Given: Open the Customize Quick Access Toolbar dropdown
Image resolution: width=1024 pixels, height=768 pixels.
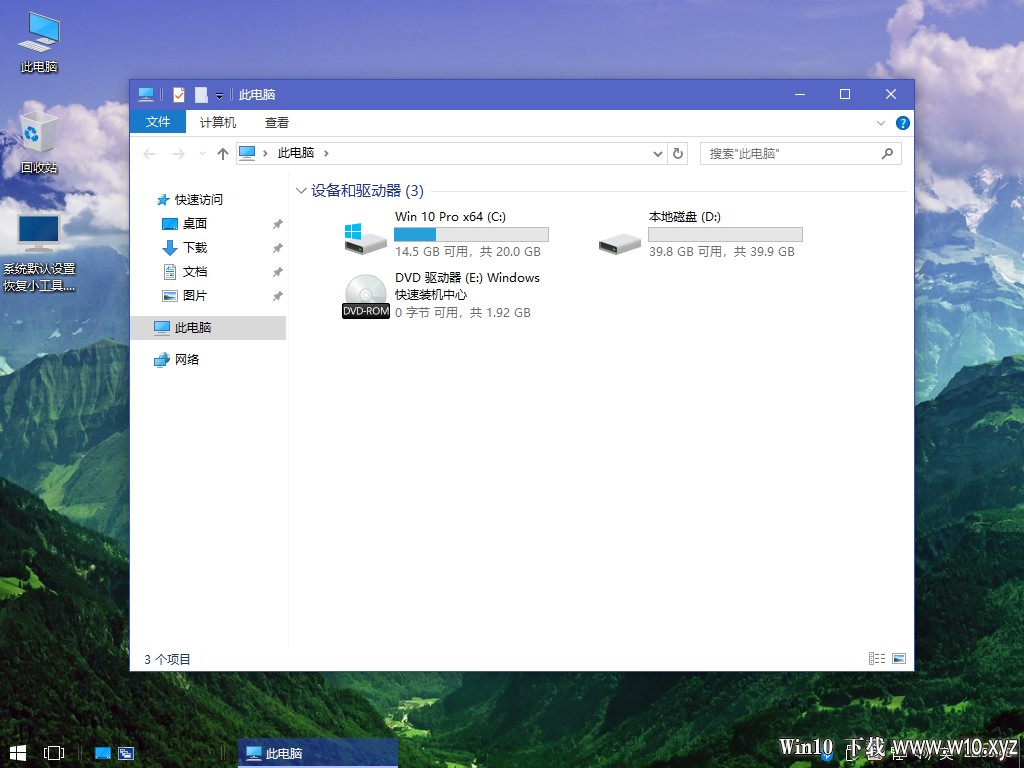Looking at the screenshot, I should click(219, 96).
